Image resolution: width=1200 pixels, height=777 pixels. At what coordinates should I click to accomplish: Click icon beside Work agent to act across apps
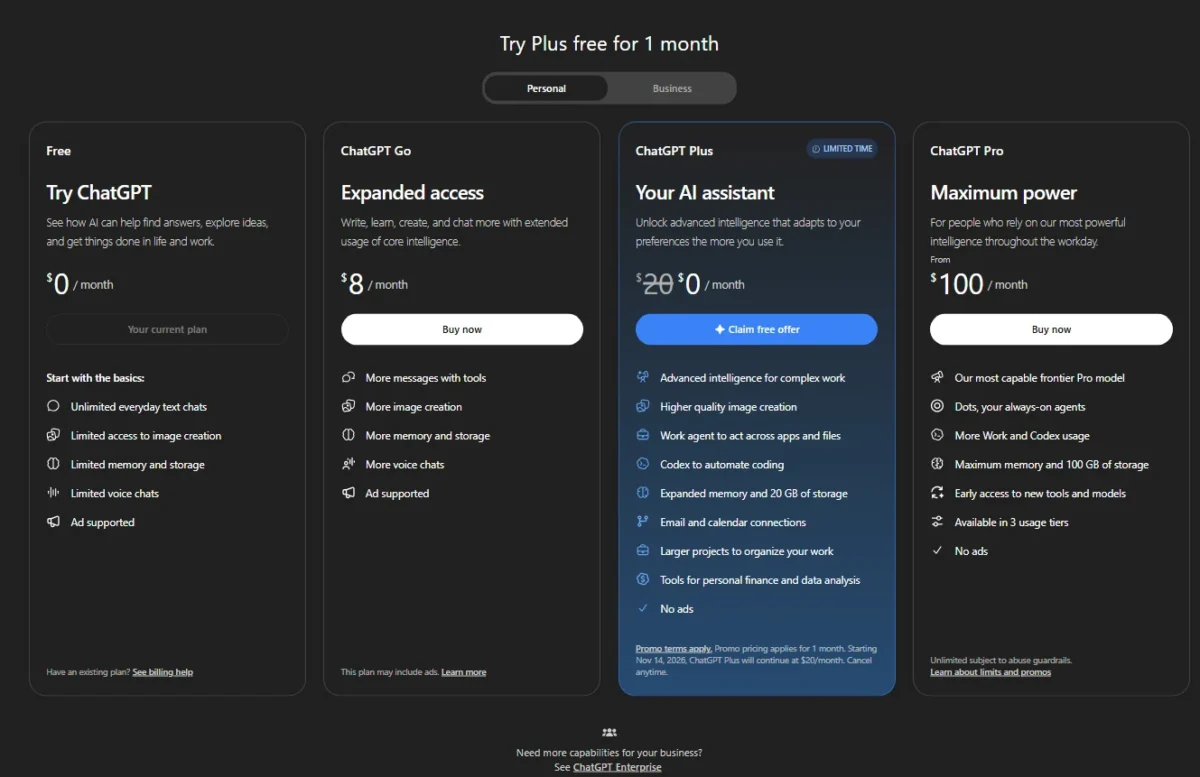point(643,436)
